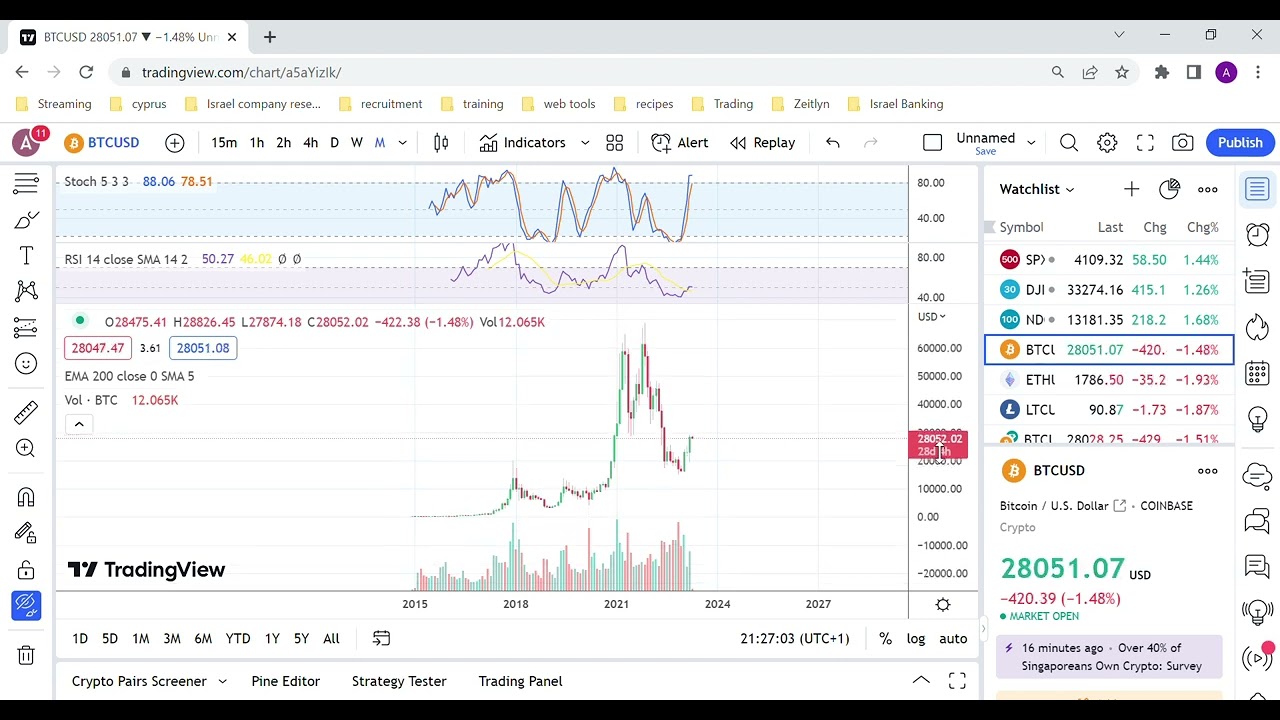Undo the last chart action
This screenshot has height=720, width=1280.
[x=832, y=143]
